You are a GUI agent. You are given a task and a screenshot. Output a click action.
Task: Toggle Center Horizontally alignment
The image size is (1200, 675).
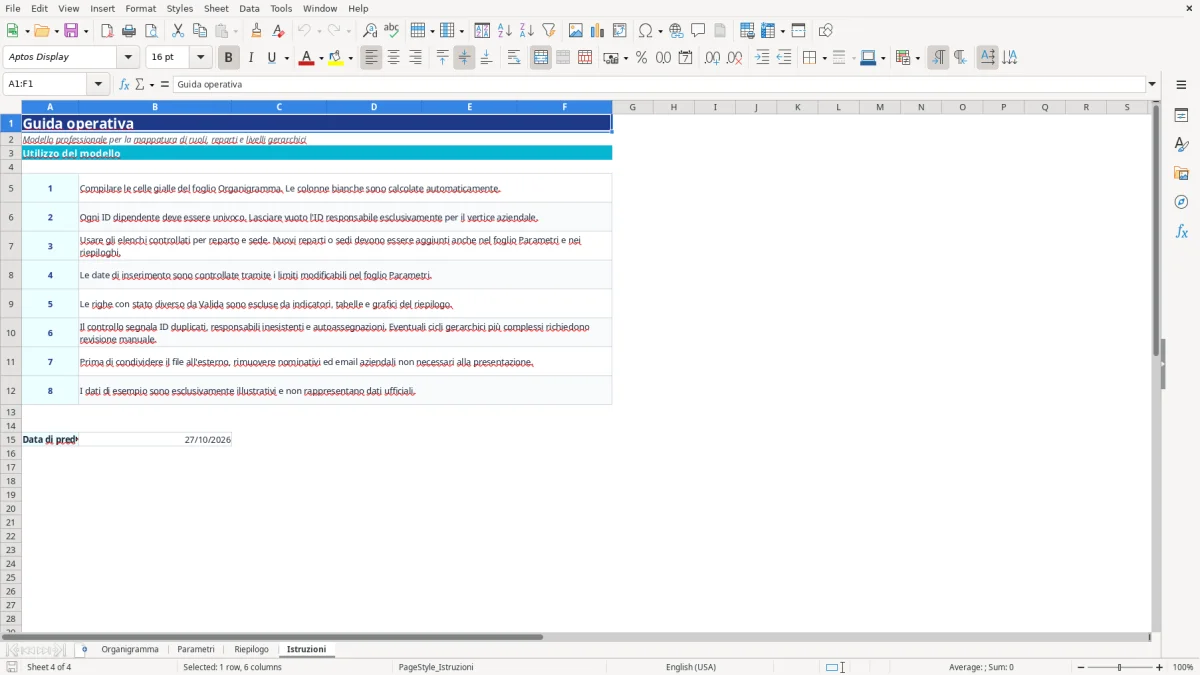[393, 58]
